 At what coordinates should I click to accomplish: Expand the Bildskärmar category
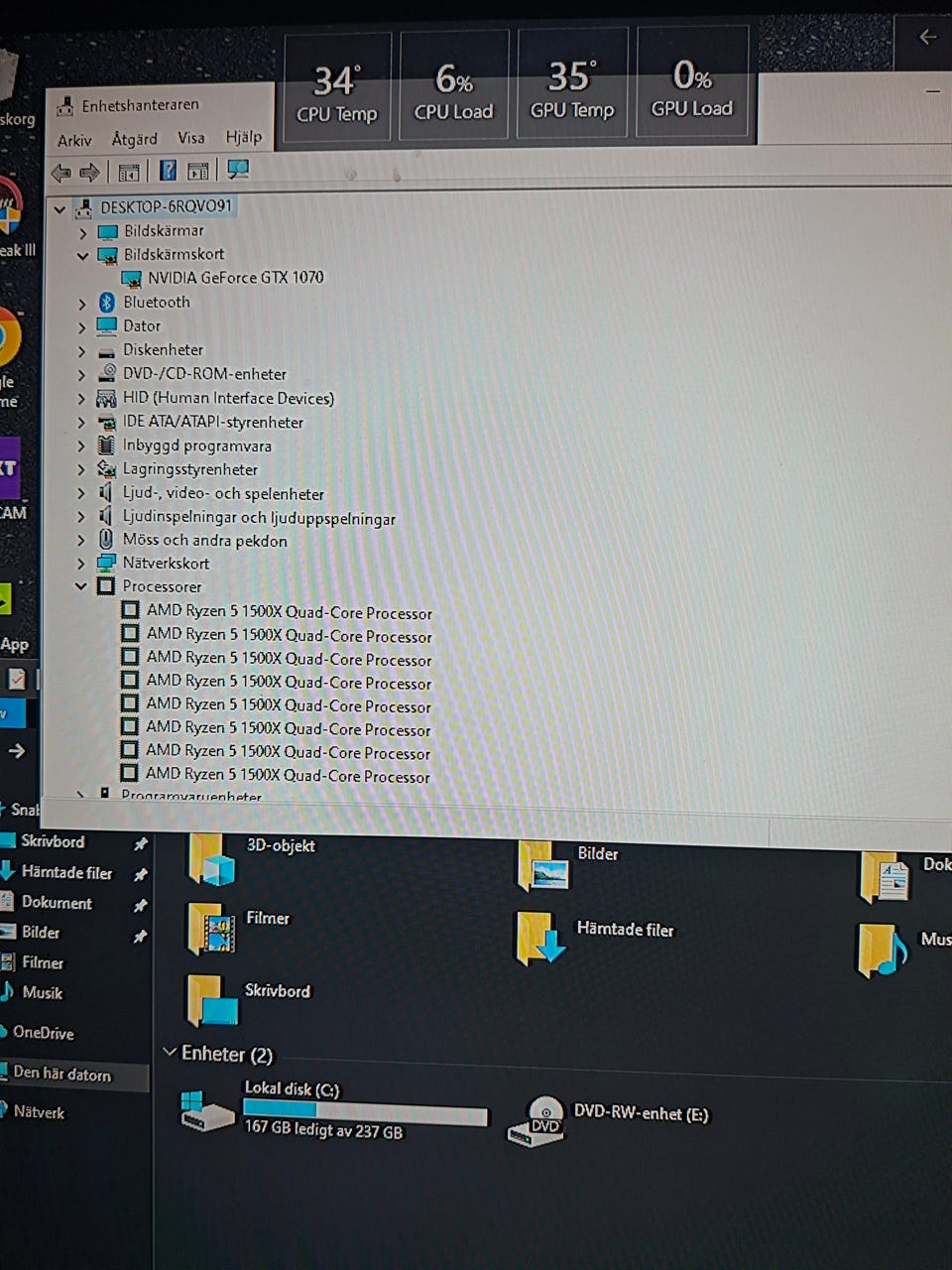point(83,232)
